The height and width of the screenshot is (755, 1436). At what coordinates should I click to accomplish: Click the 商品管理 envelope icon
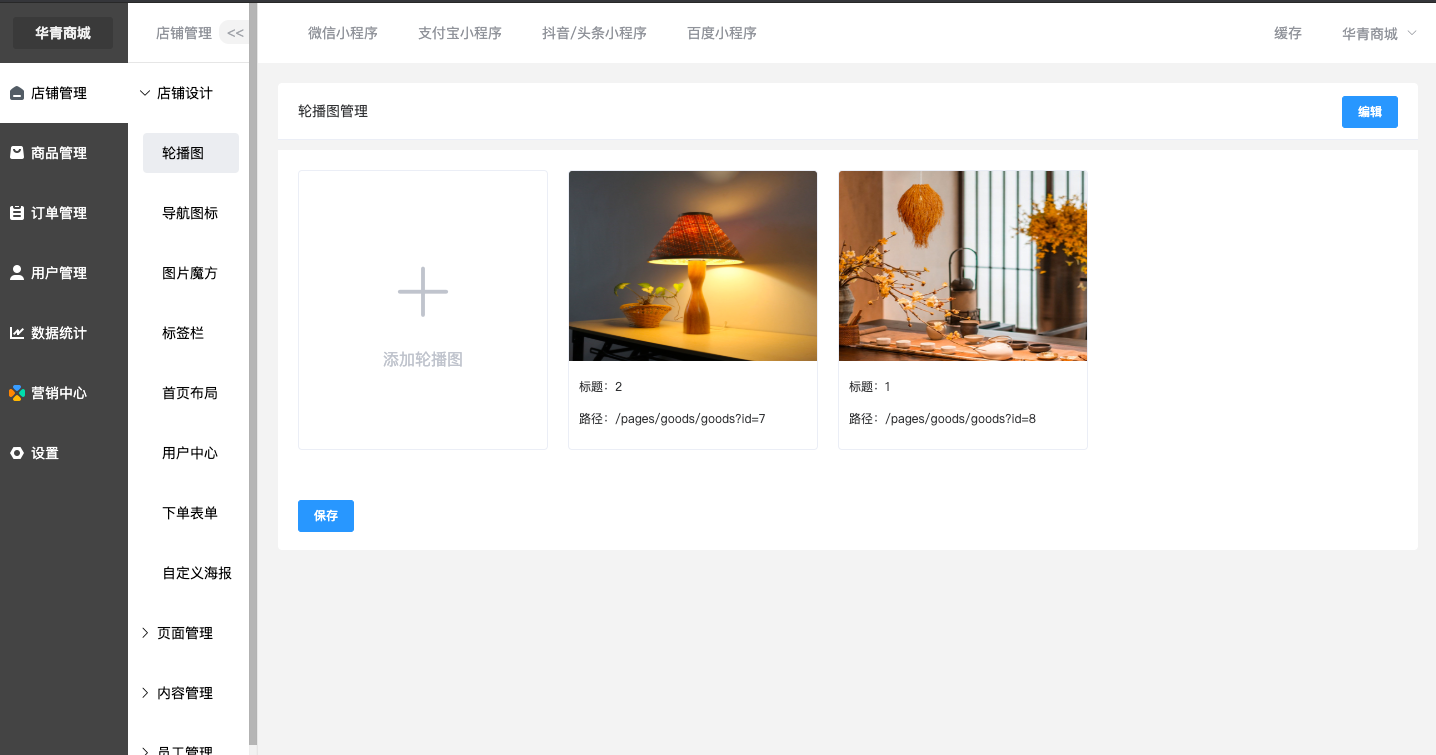[x=17, y=153]
